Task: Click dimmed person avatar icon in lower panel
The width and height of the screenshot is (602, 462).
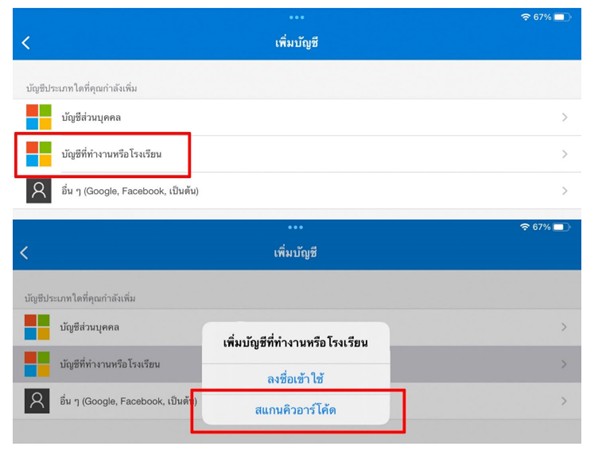Action: pyautogui.click(x=38, y=401)
